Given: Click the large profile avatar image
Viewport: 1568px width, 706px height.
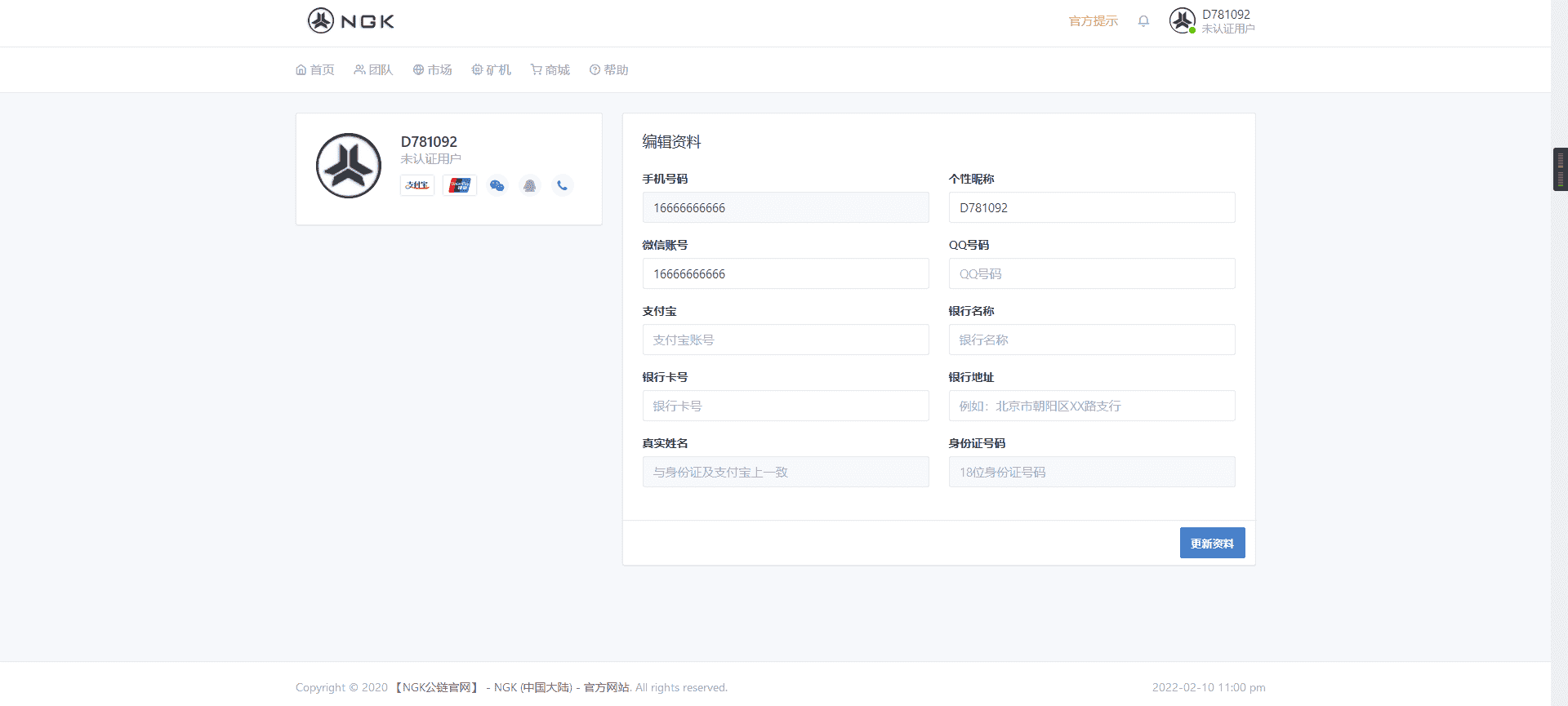Looking at the screenshot, I should 349,166.
